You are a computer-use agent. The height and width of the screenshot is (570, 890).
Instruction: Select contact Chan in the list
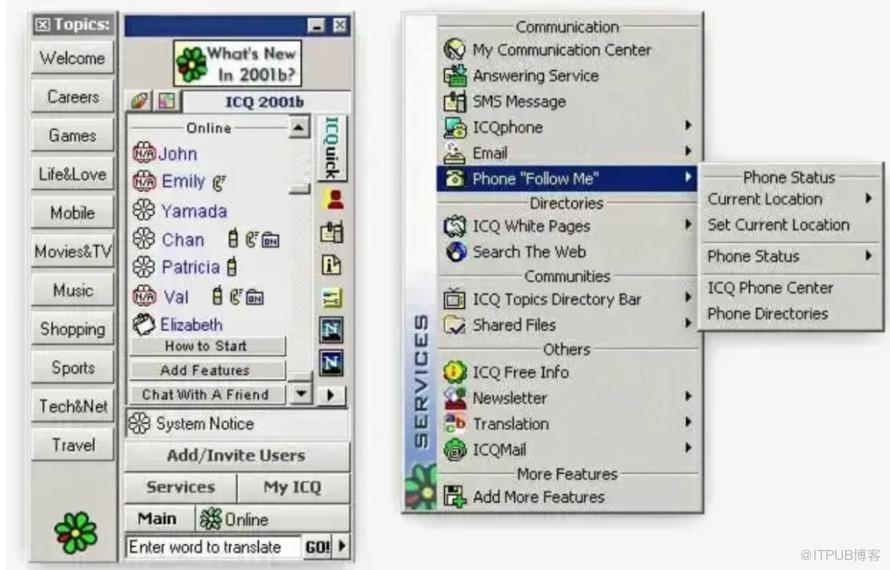[x=183, y=240]
